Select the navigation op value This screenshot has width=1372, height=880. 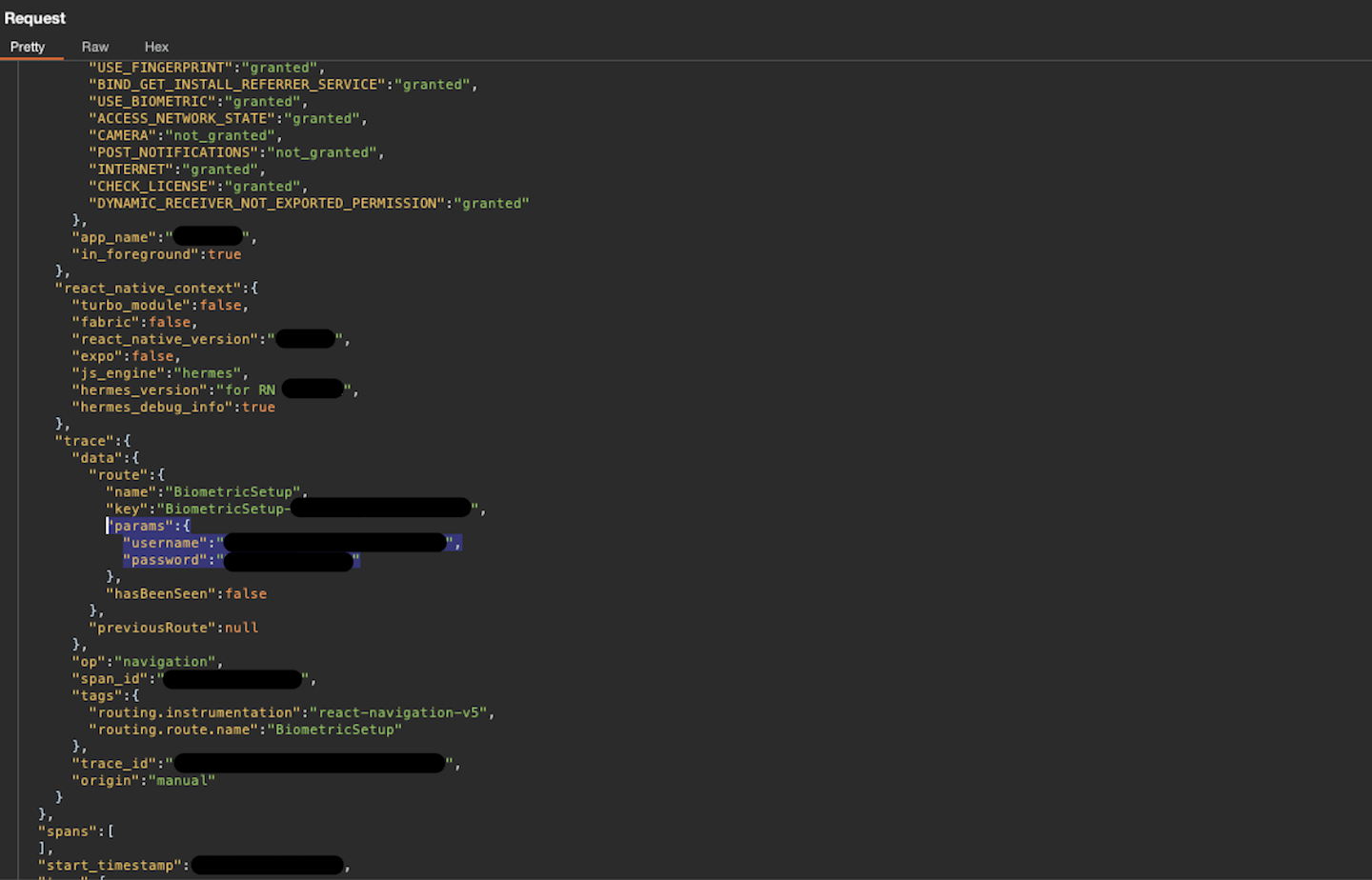click(168, 661)
